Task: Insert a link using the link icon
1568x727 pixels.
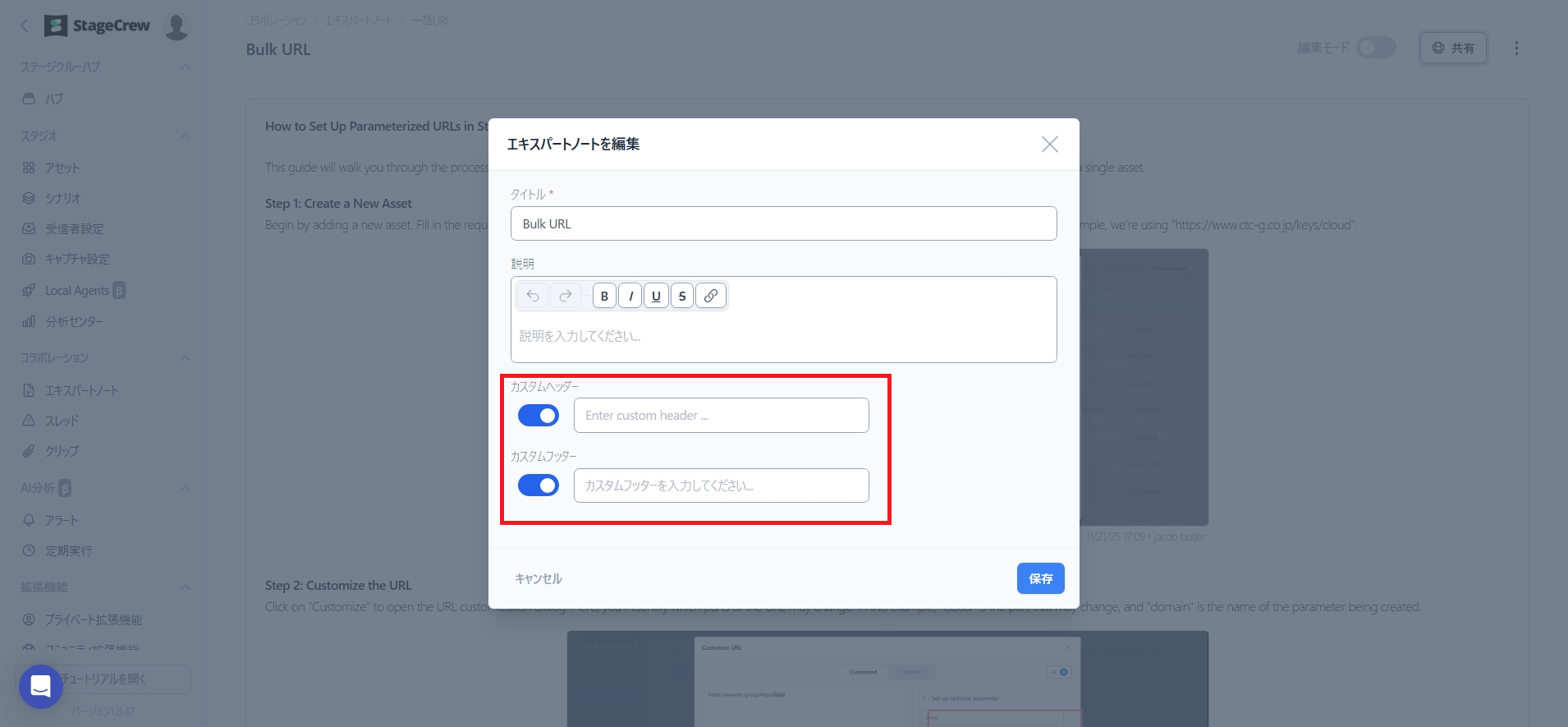Action: [x=711, y=296]
